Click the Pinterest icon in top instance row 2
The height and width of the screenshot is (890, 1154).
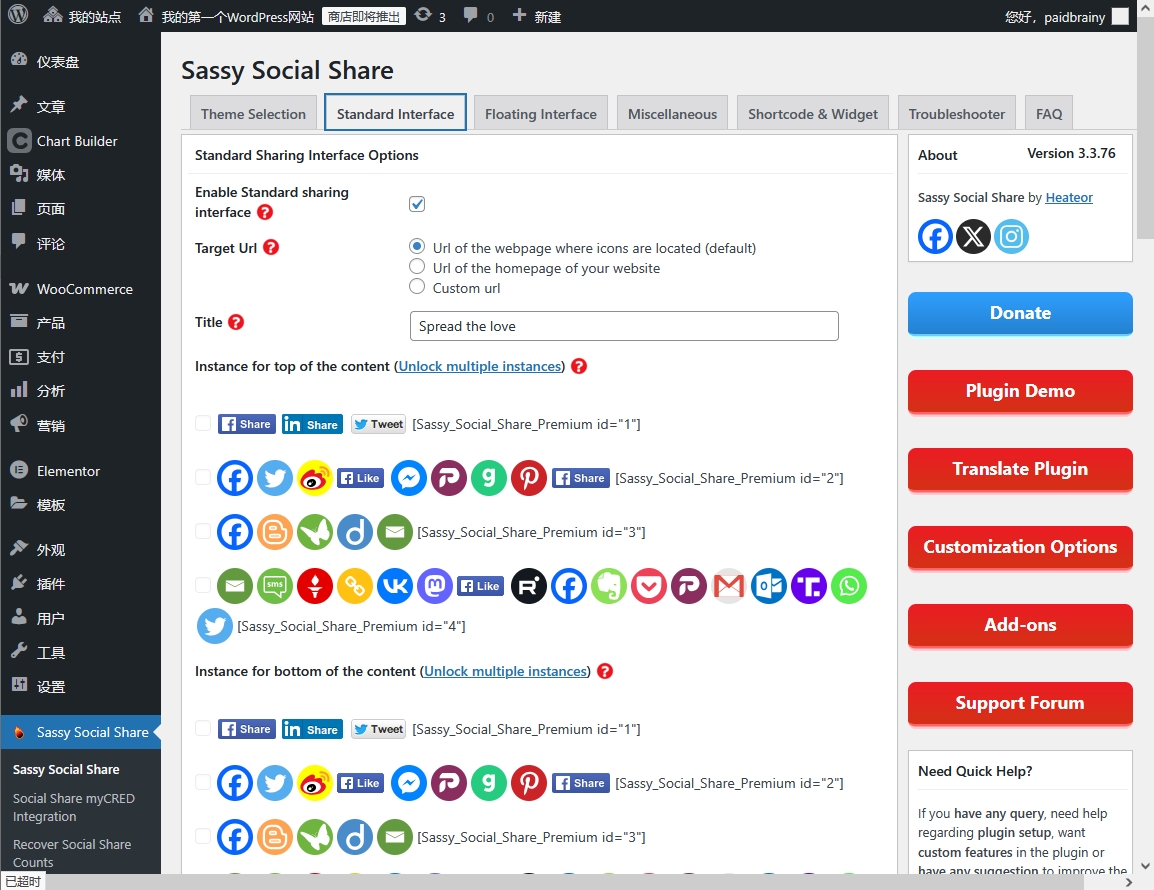pos(528,478)
